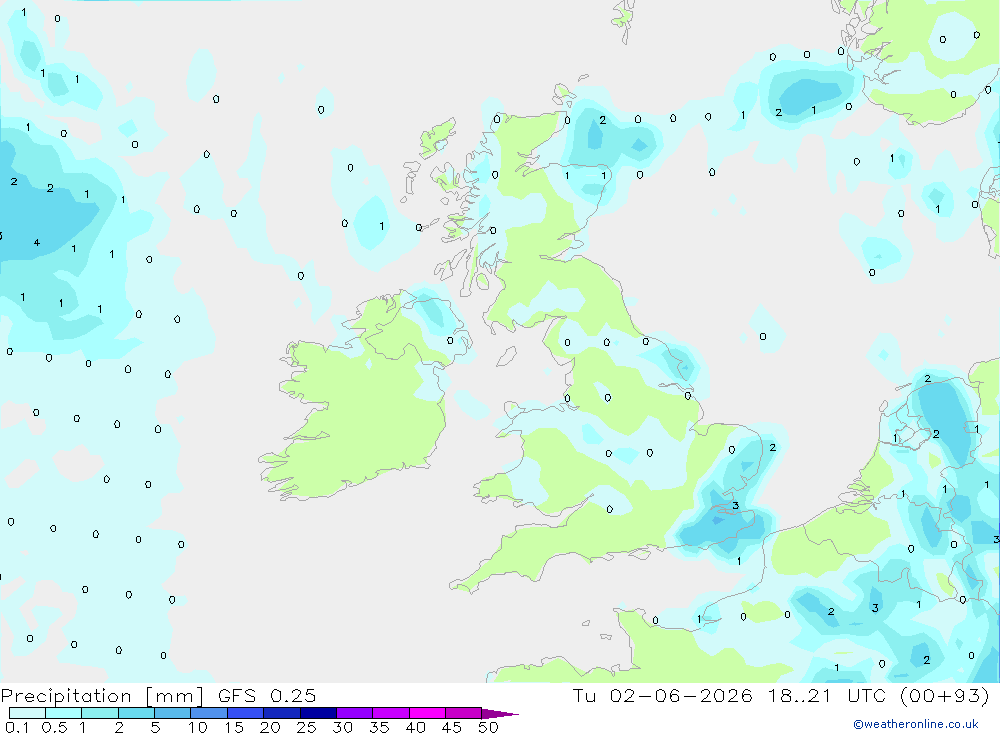Select the 0.5–1 mm legend color swatch
This screenshot has width=1000, height=733.
coord(64,713)
